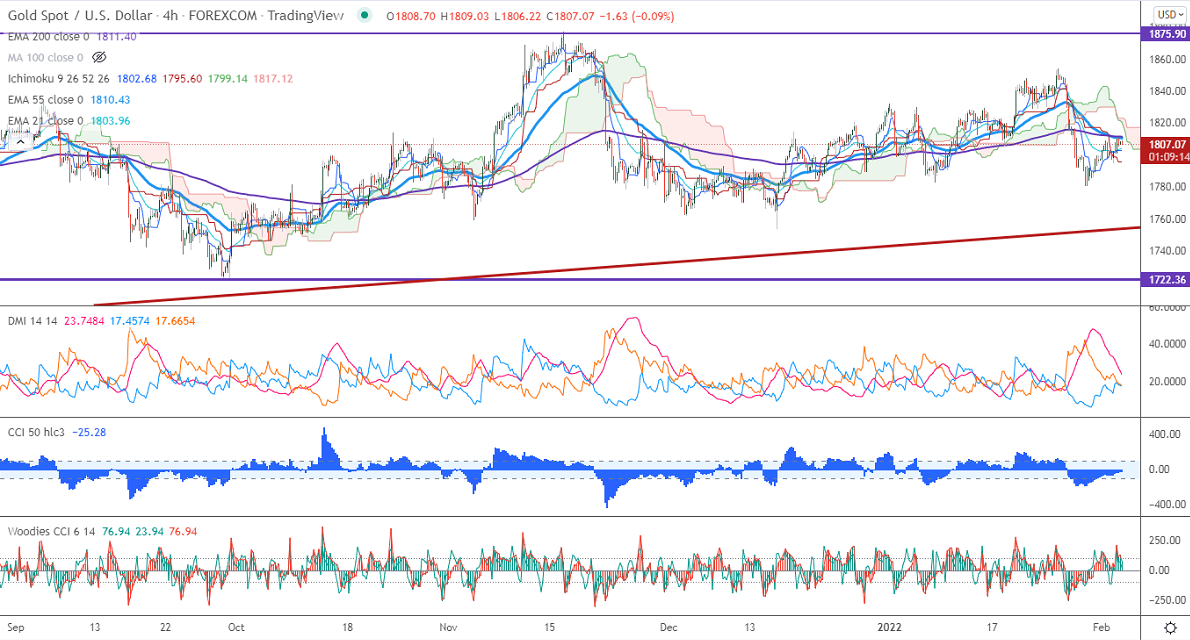Click the Ichimoku value 1802.68
This screenshot has width=1190, height=640.
tap(137, 79)
